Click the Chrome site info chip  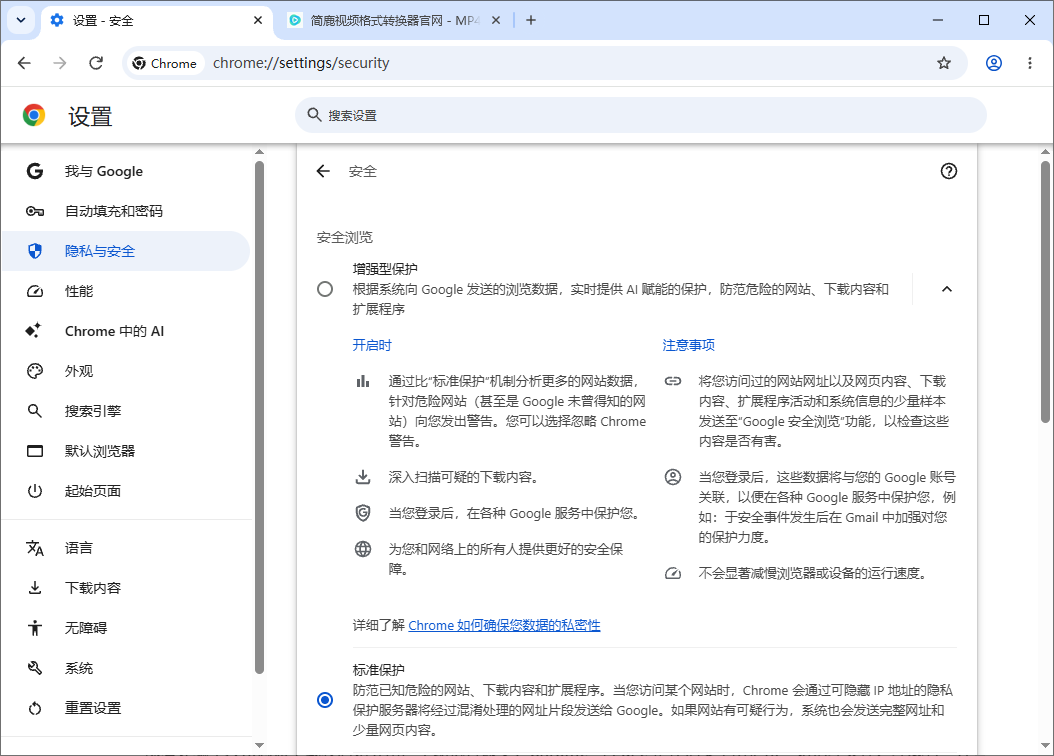click(x=165, y=63)
